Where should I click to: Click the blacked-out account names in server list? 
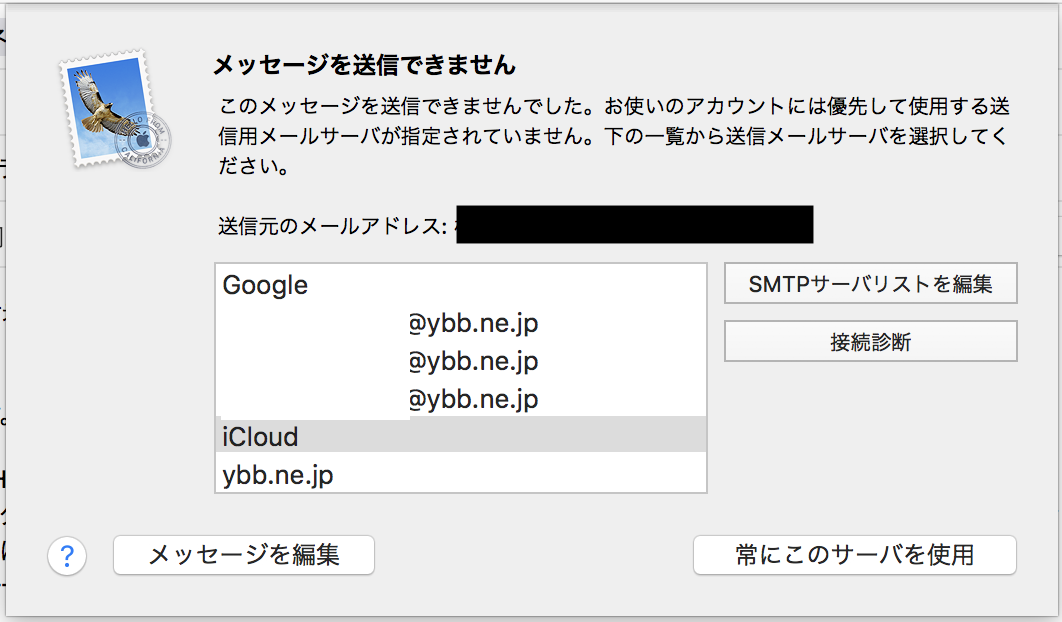point(314,362)
